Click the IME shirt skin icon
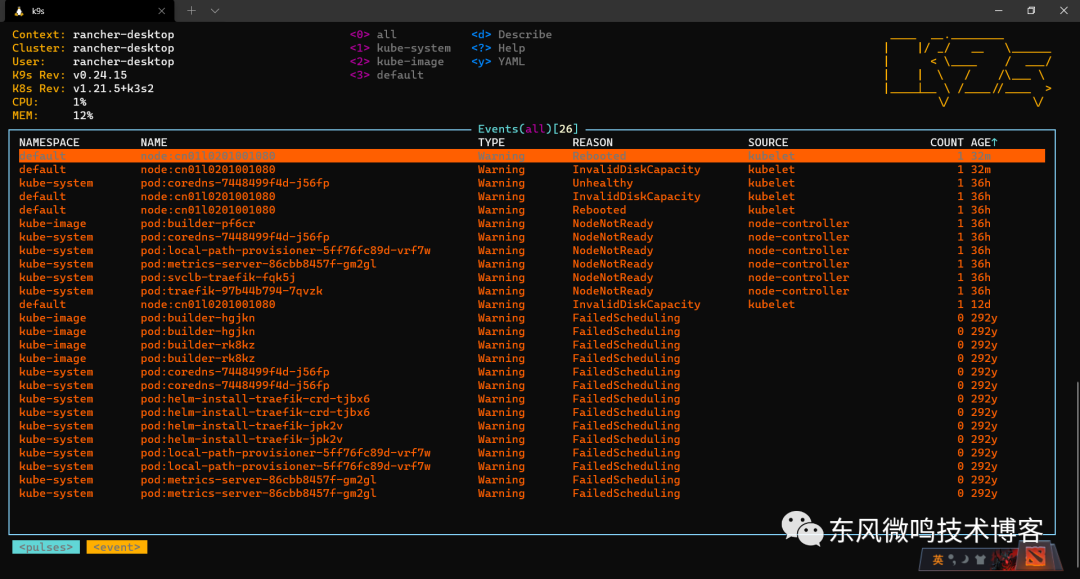 (980, 559)
